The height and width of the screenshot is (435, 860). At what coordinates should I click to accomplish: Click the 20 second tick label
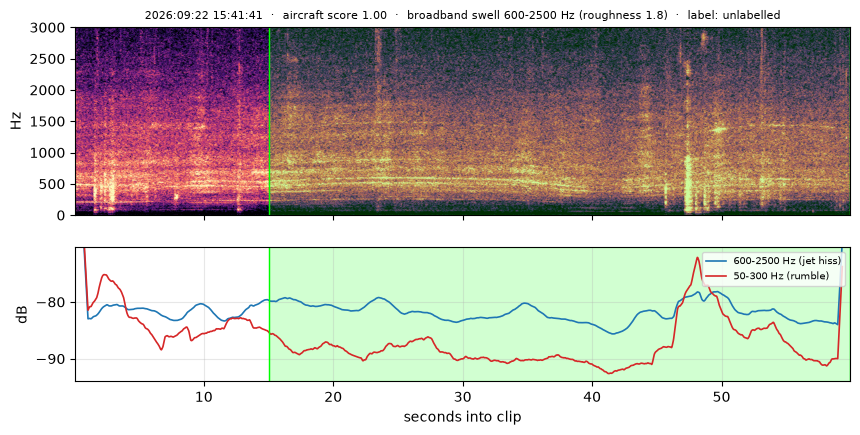click(x=333, y=397)
